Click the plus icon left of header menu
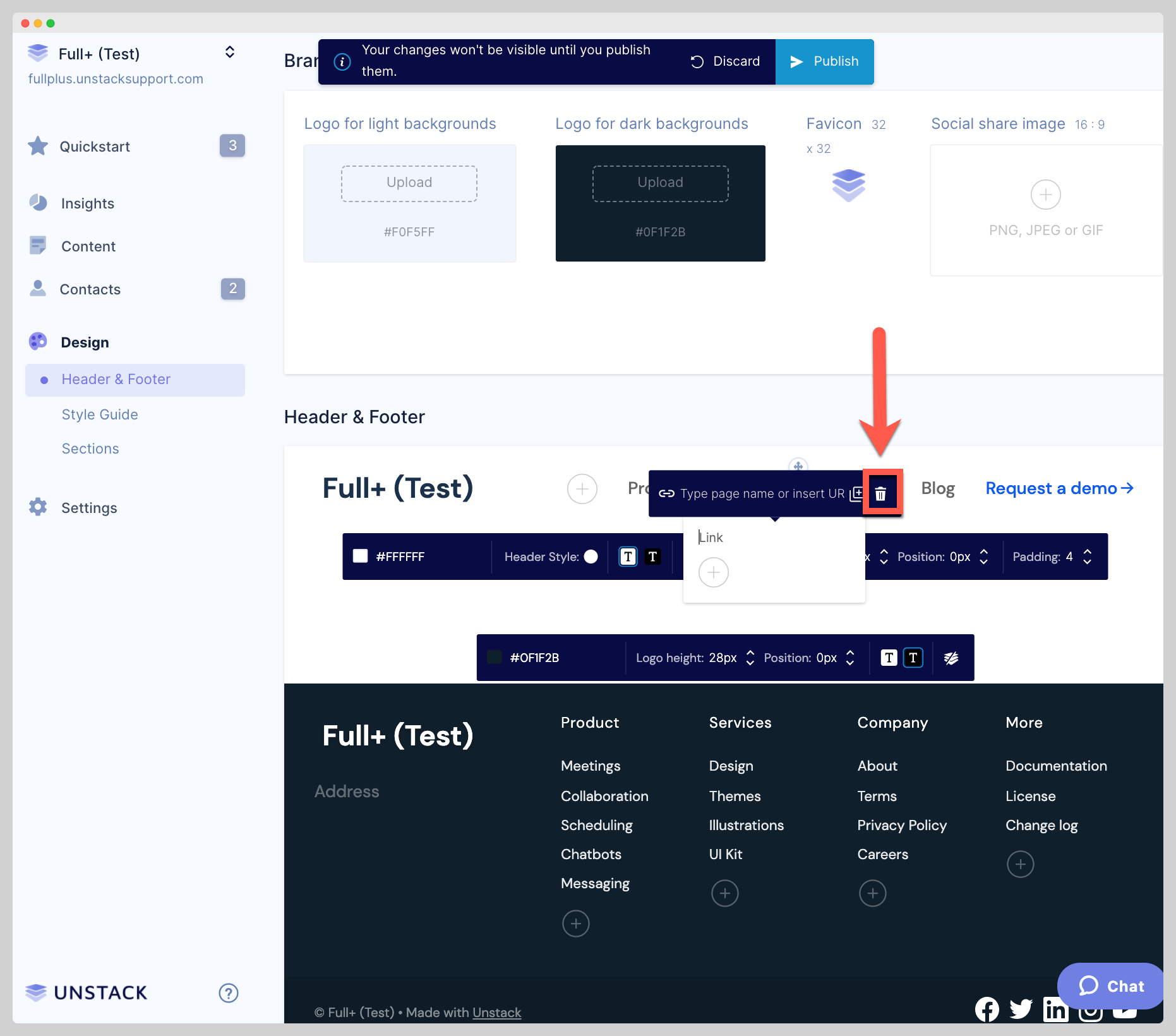Image resolution: width=1176 pixels, height=1036 pixels. (582, 489)
